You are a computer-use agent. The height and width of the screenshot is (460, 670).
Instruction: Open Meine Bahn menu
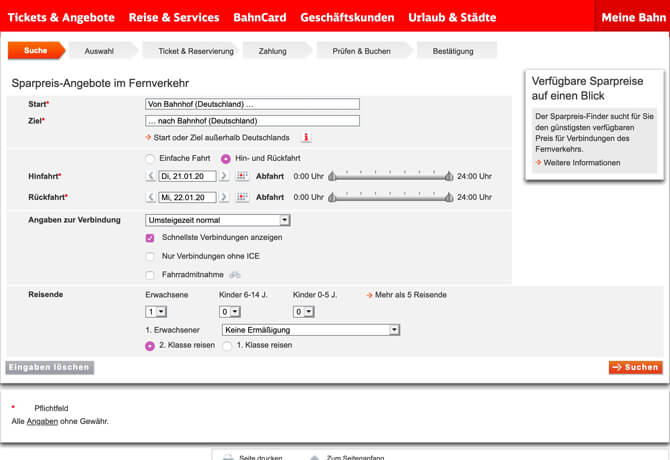pos(634,18)
